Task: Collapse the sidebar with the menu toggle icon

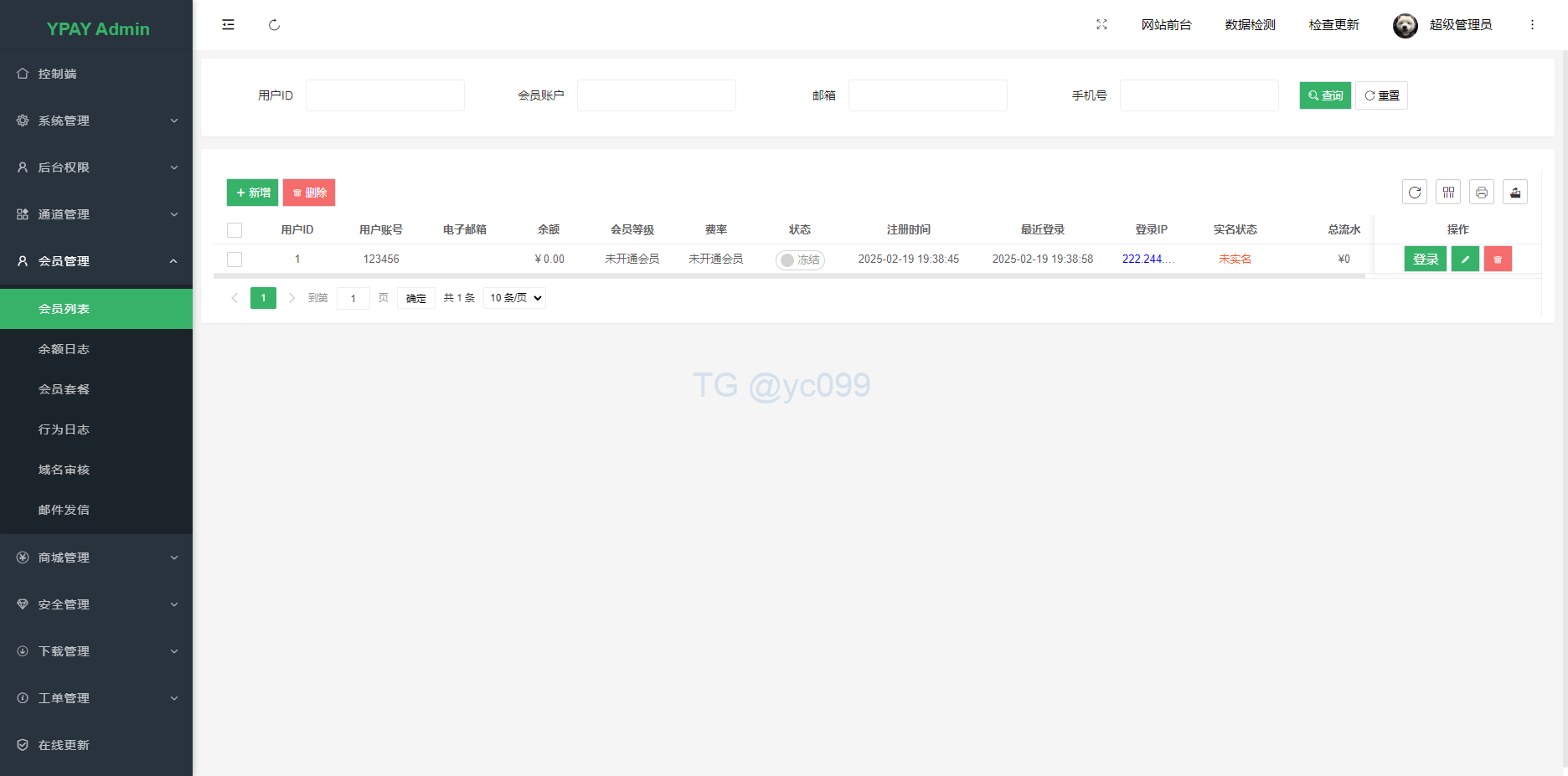Action: tap(227, 24)
